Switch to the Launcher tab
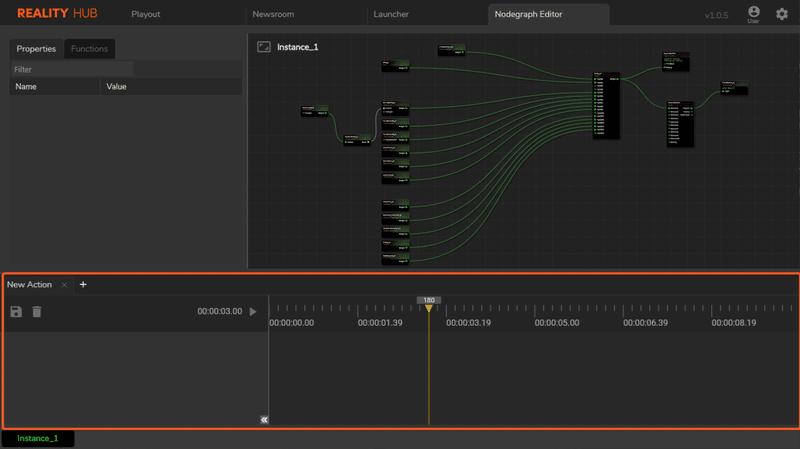This screenshot has width=800, height=449. coord(391,14)
